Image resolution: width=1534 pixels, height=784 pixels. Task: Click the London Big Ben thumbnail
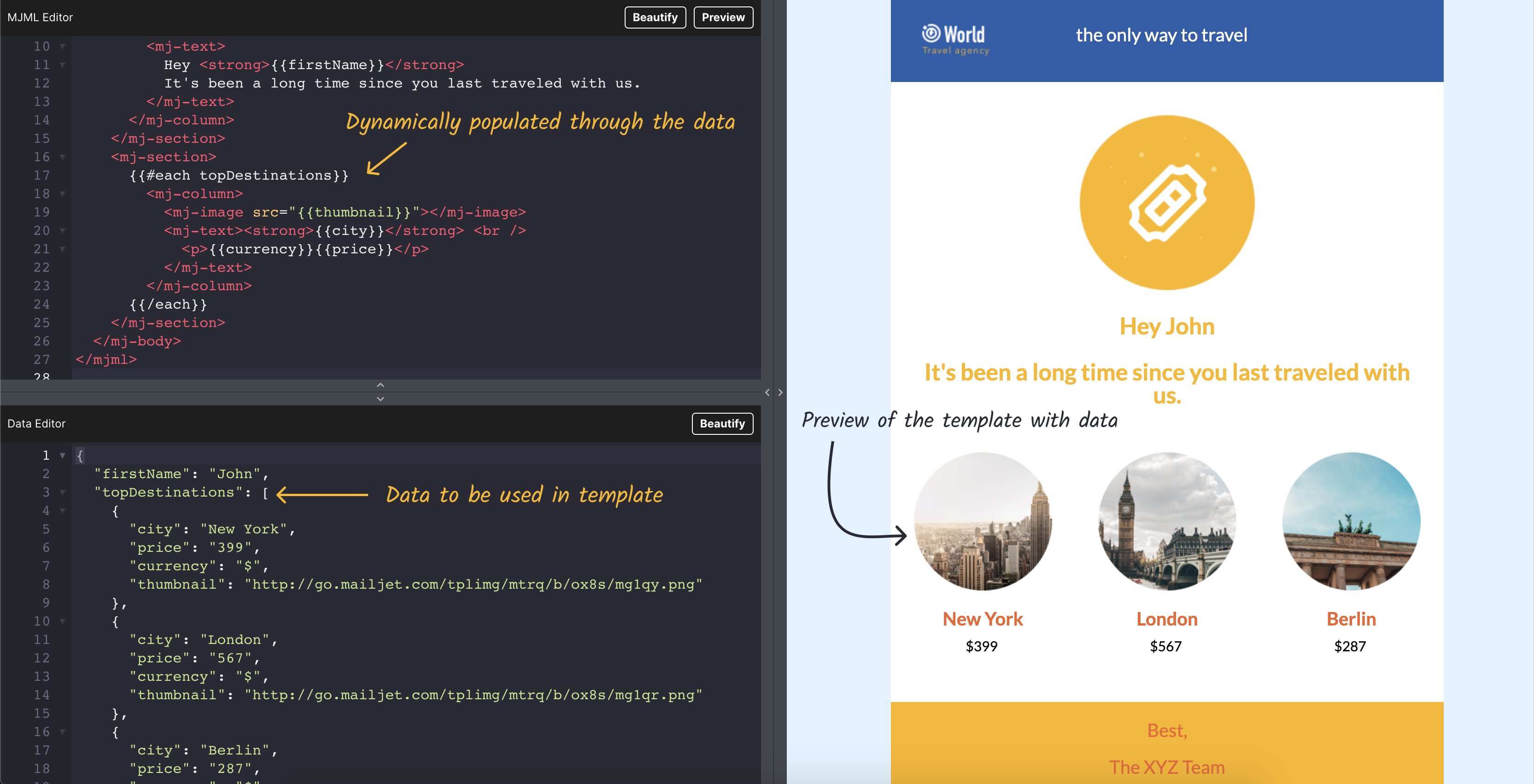click(1166, 521)
